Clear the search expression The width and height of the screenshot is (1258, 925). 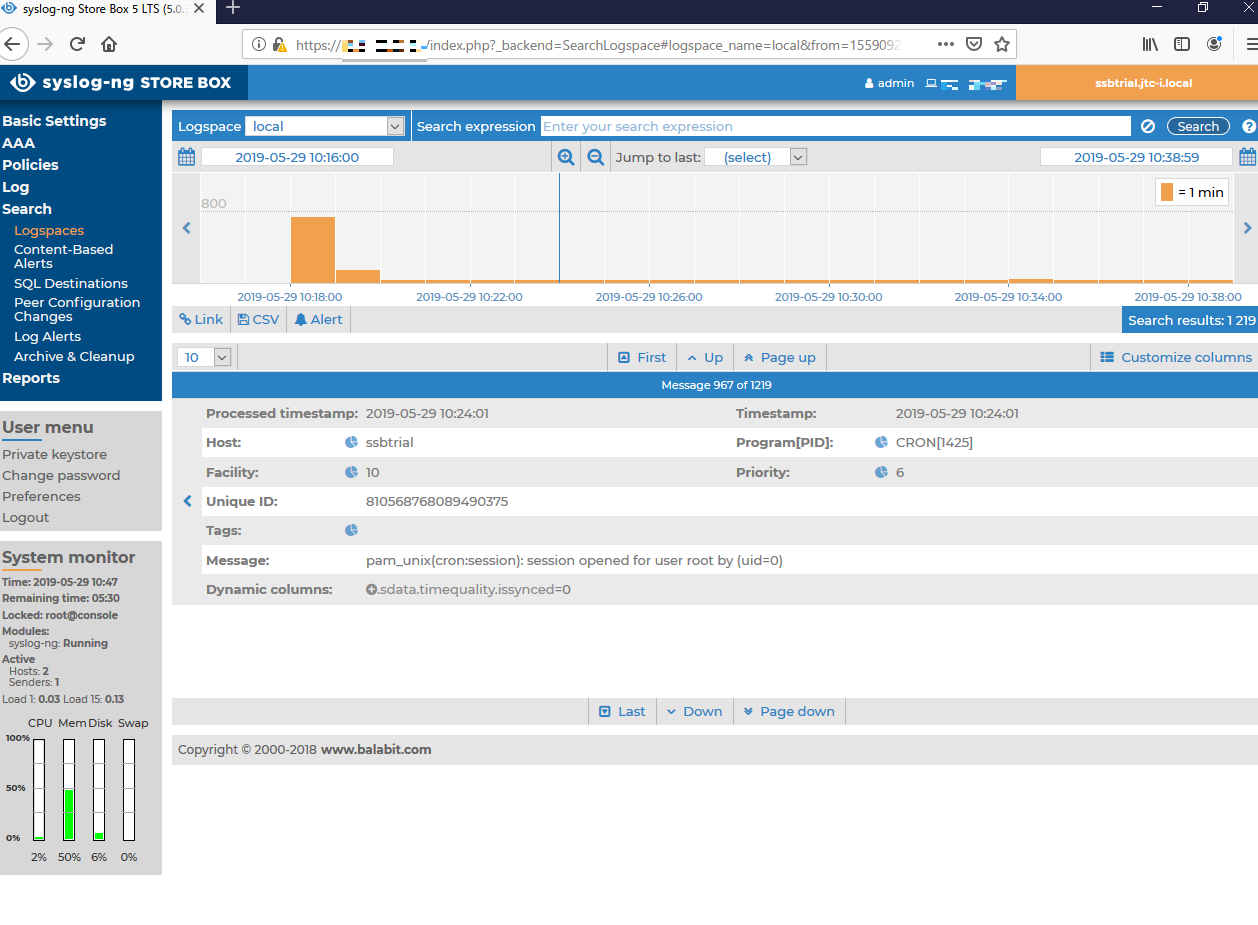(1148, 126)
